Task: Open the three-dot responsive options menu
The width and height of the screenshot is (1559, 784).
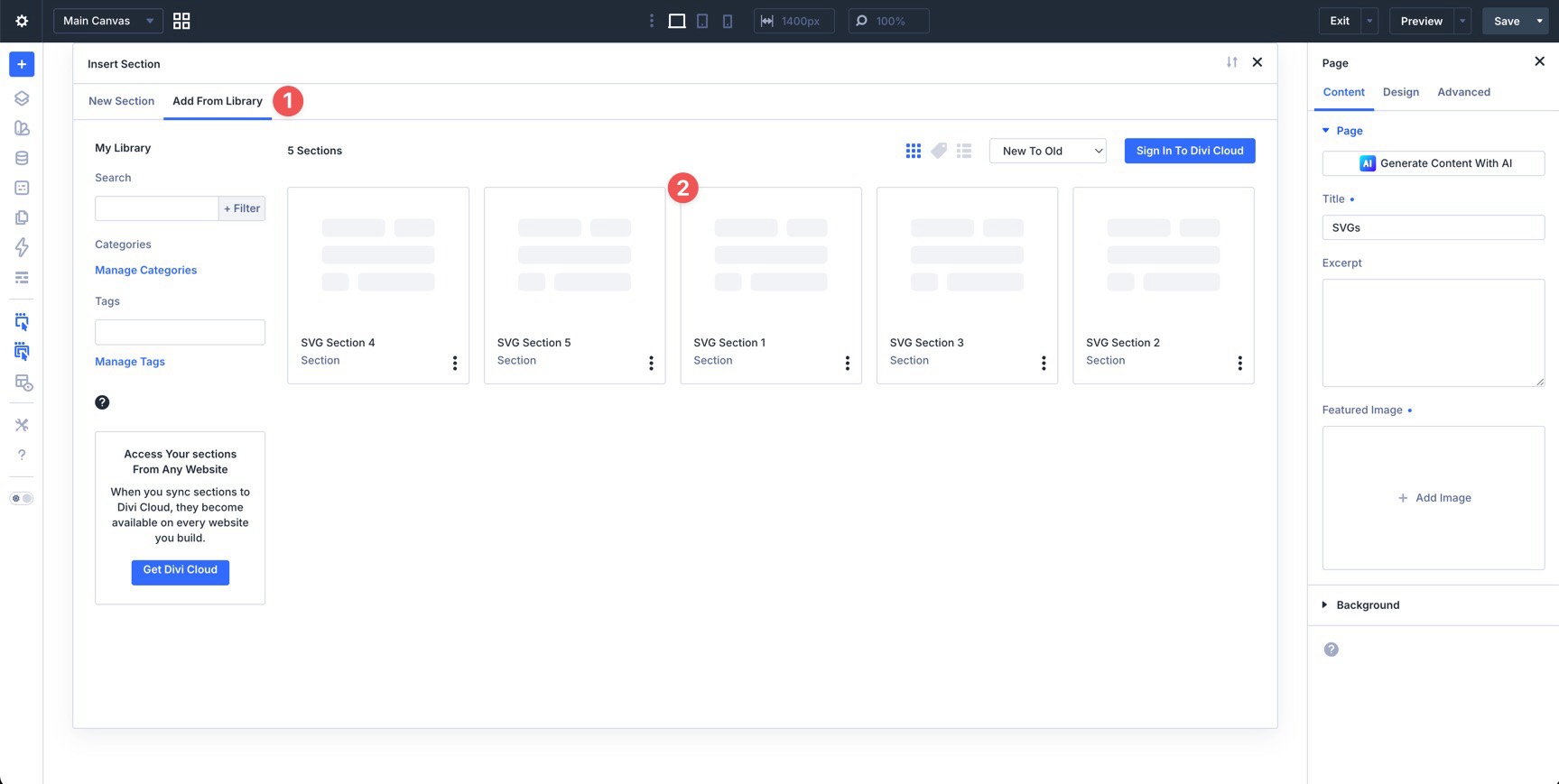Action: coord(652,21)
